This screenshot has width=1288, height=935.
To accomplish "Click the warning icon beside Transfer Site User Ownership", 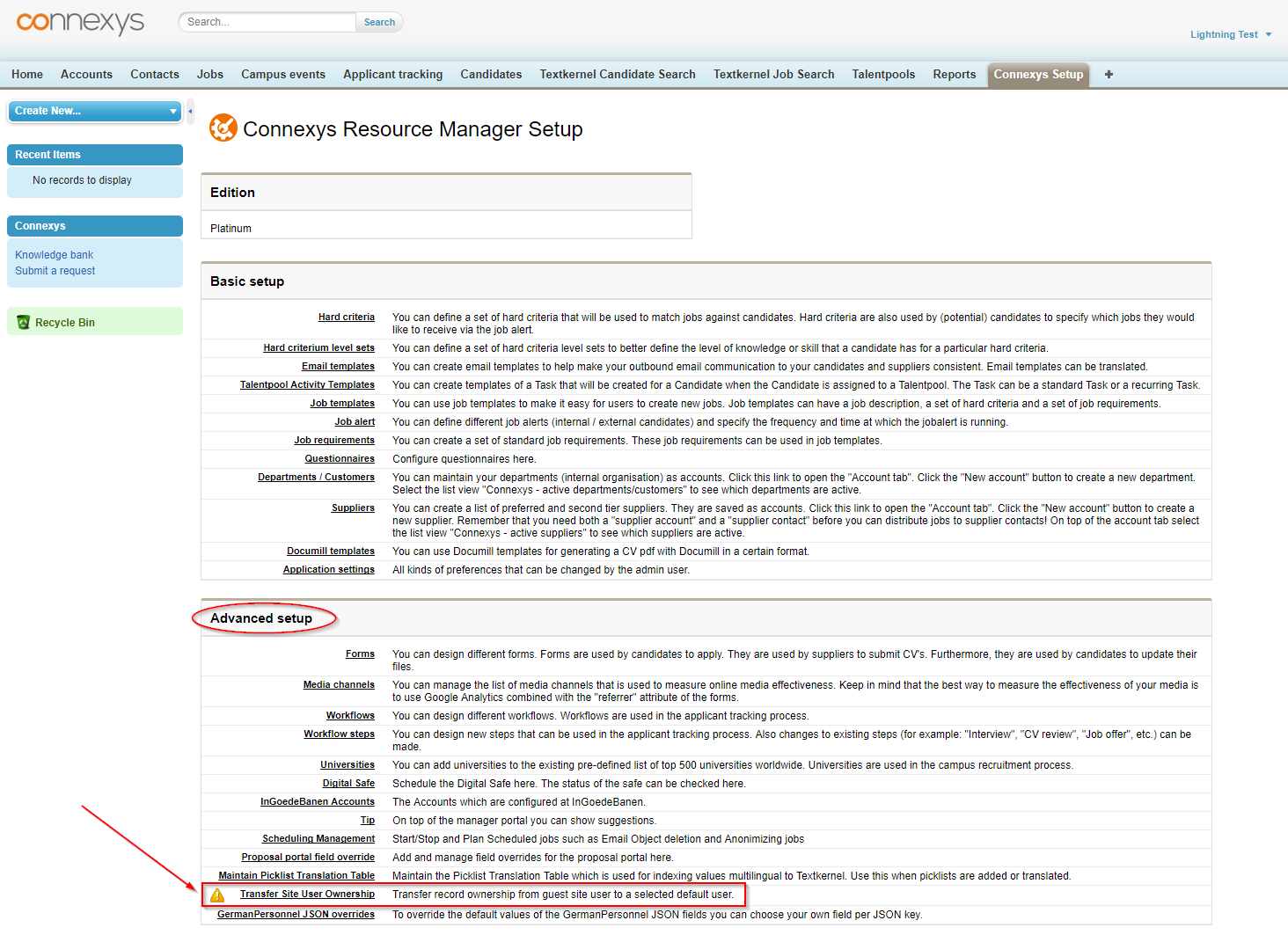I will [x=217, y=895].
